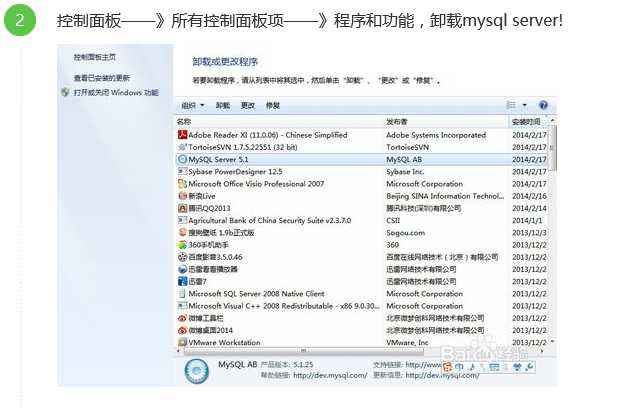The image size is (628, 409).
Task: Click publisher cell Sogou.com
Action: point(406,233)
